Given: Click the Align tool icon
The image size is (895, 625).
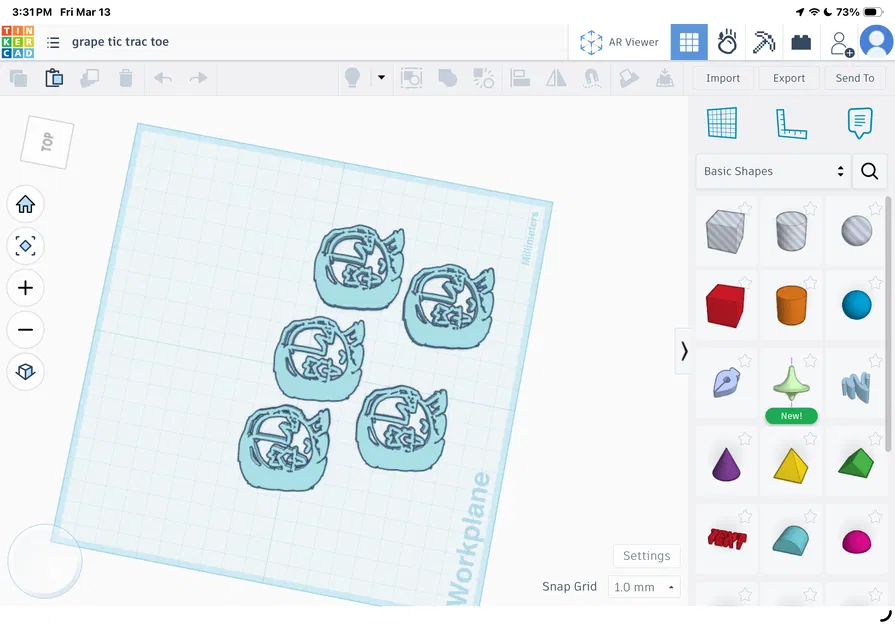Looking at the screenshot, I should point(520,78).
